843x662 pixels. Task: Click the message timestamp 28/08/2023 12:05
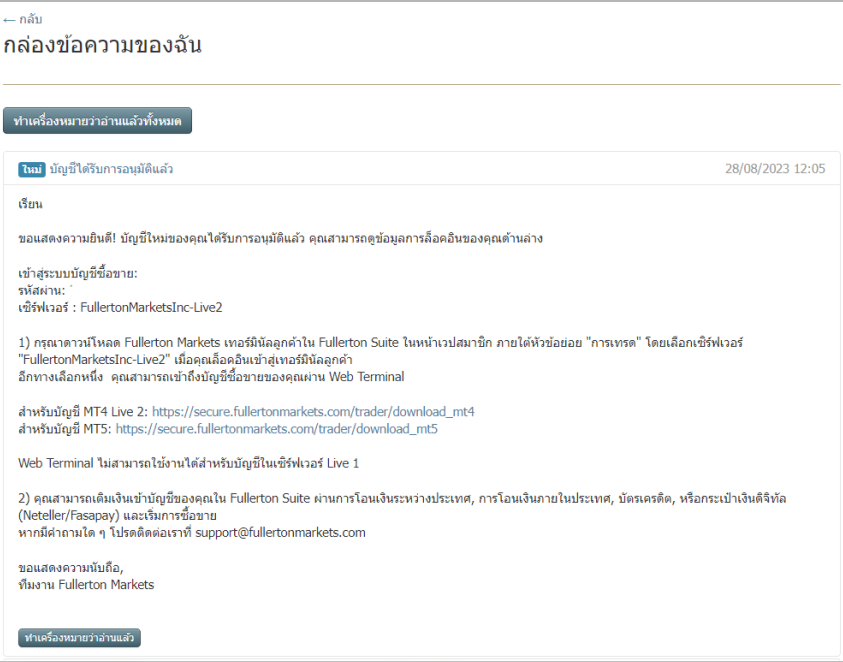click(775, 169)
